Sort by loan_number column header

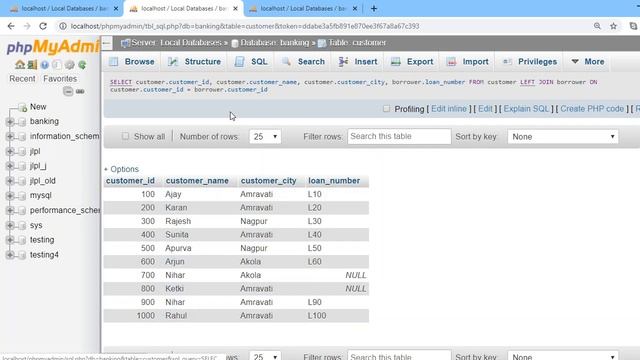click(x=334, y=181)
